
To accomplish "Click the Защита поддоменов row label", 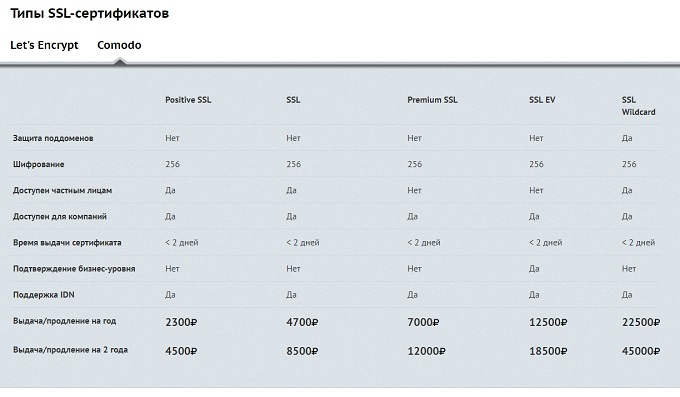I will point(53,138).
